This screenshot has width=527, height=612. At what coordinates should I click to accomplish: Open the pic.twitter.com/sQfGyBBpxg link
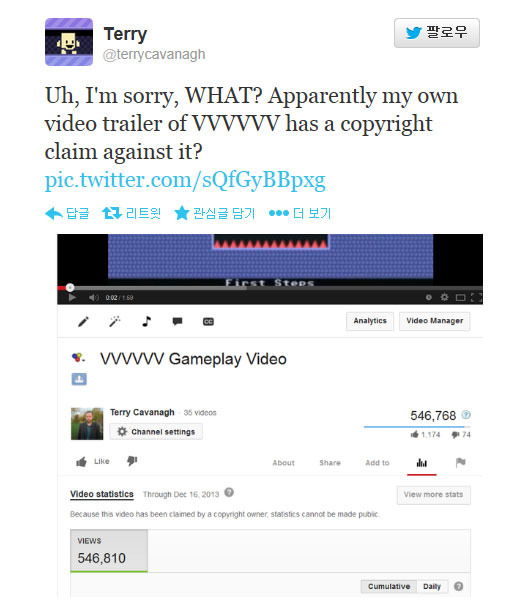pyautogui.click(x=185, y=180)
